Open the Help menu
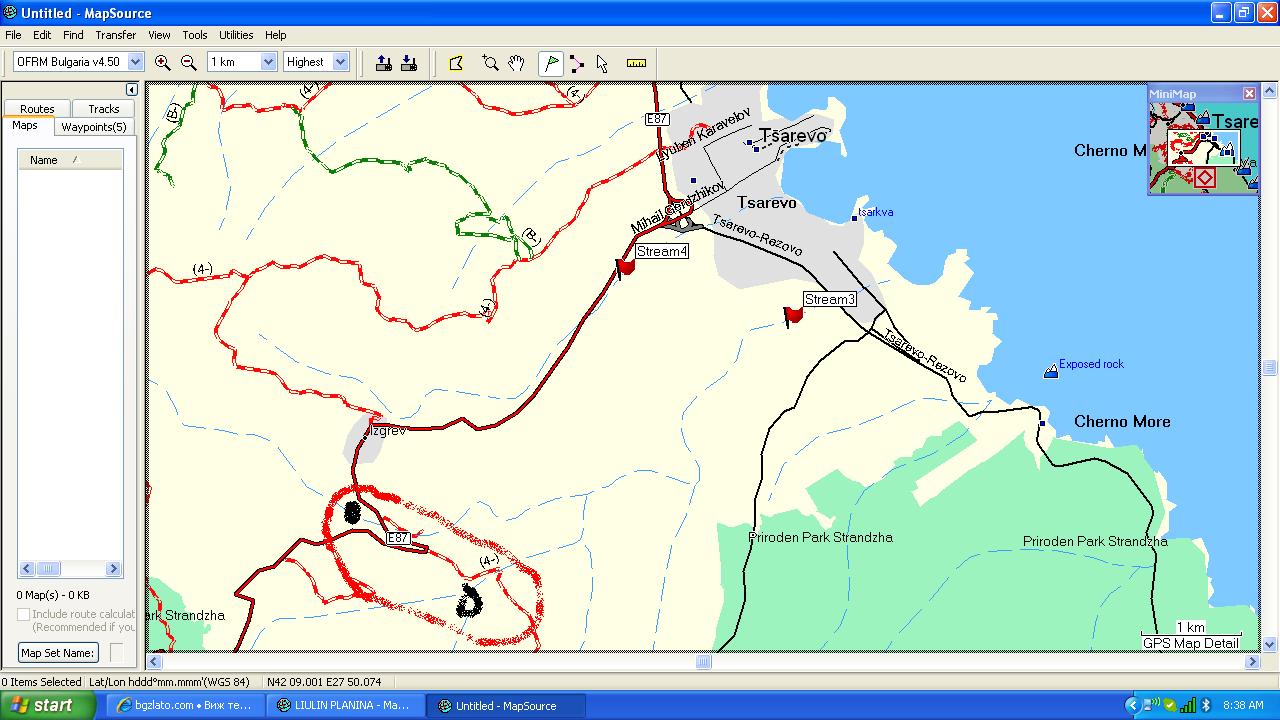 click(275, 35)
